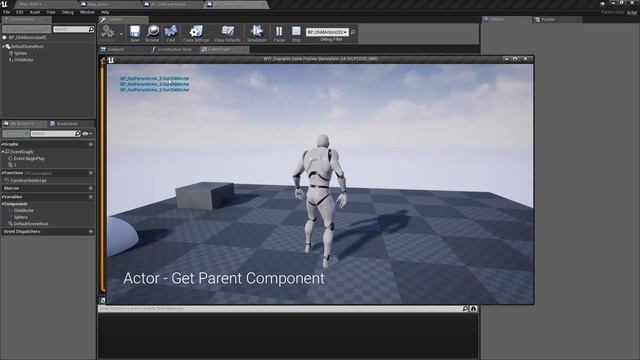Select ChildActor in Components tree

point(24,60)
